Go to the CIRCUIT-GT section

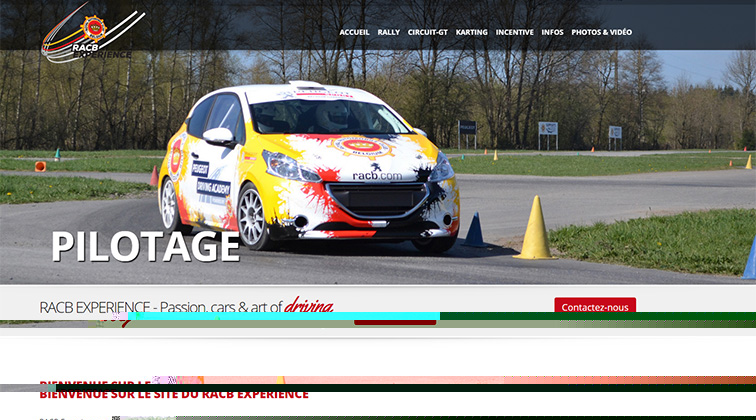pyautogui.click(x=428, y=32)
